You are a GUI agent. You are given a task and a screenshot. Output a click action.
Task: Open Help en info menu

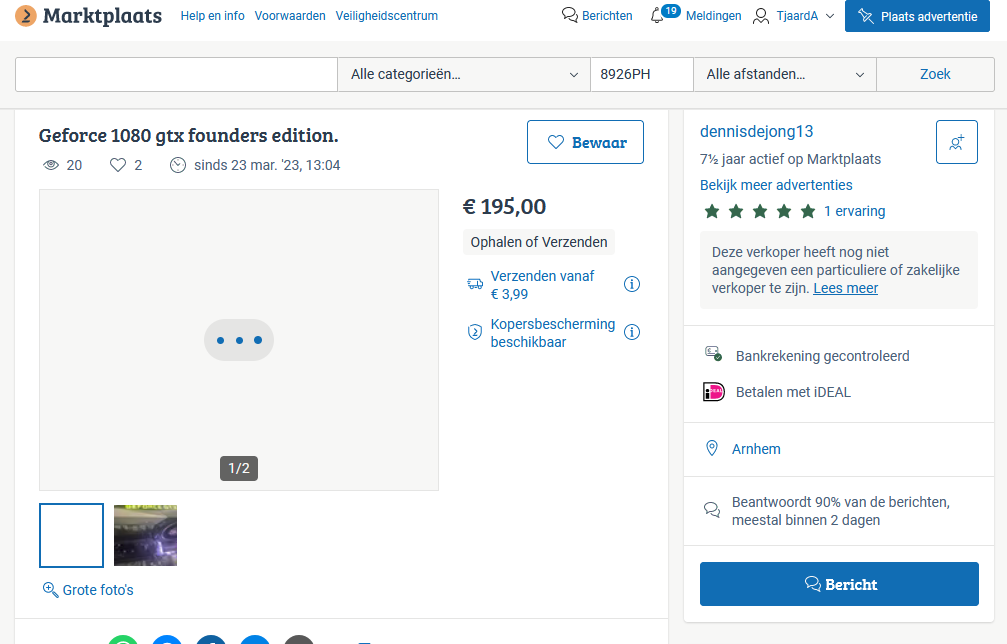(x=213, y=16)
